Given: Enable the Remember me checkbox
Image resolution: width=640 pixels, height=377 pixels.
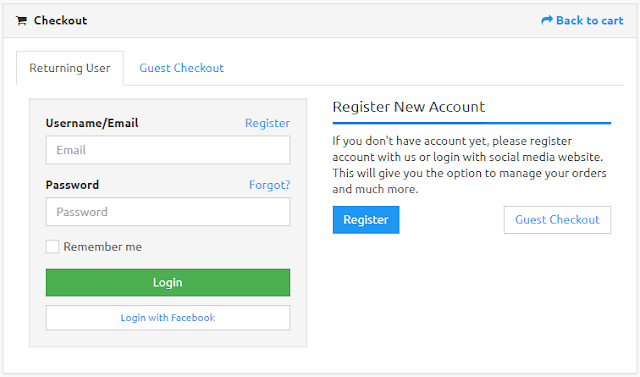Looking at the screenshot, I should [52, 246].
